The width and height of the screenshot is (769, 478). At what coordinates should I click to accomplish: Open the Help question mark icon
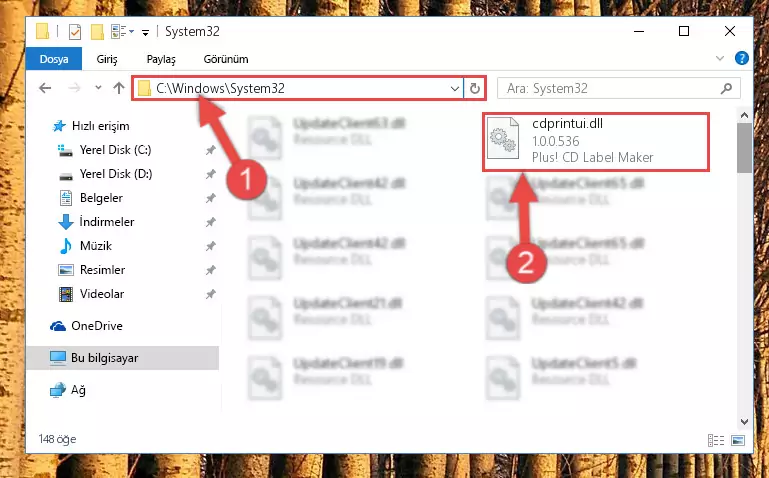click(x=742, y=58)
